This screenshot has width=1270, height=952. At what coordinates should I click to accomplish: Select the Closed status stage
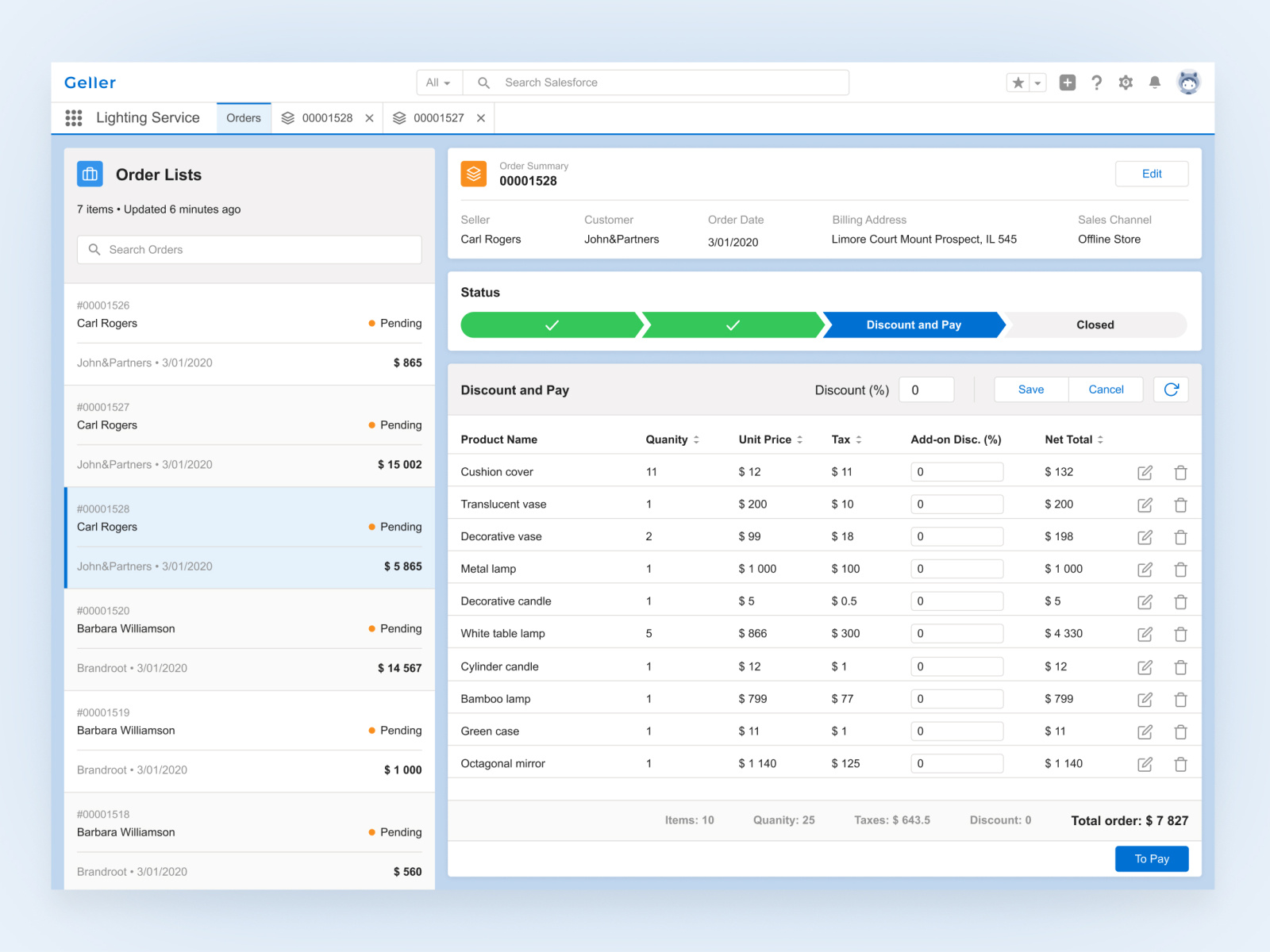click(x=1095, y=325)
